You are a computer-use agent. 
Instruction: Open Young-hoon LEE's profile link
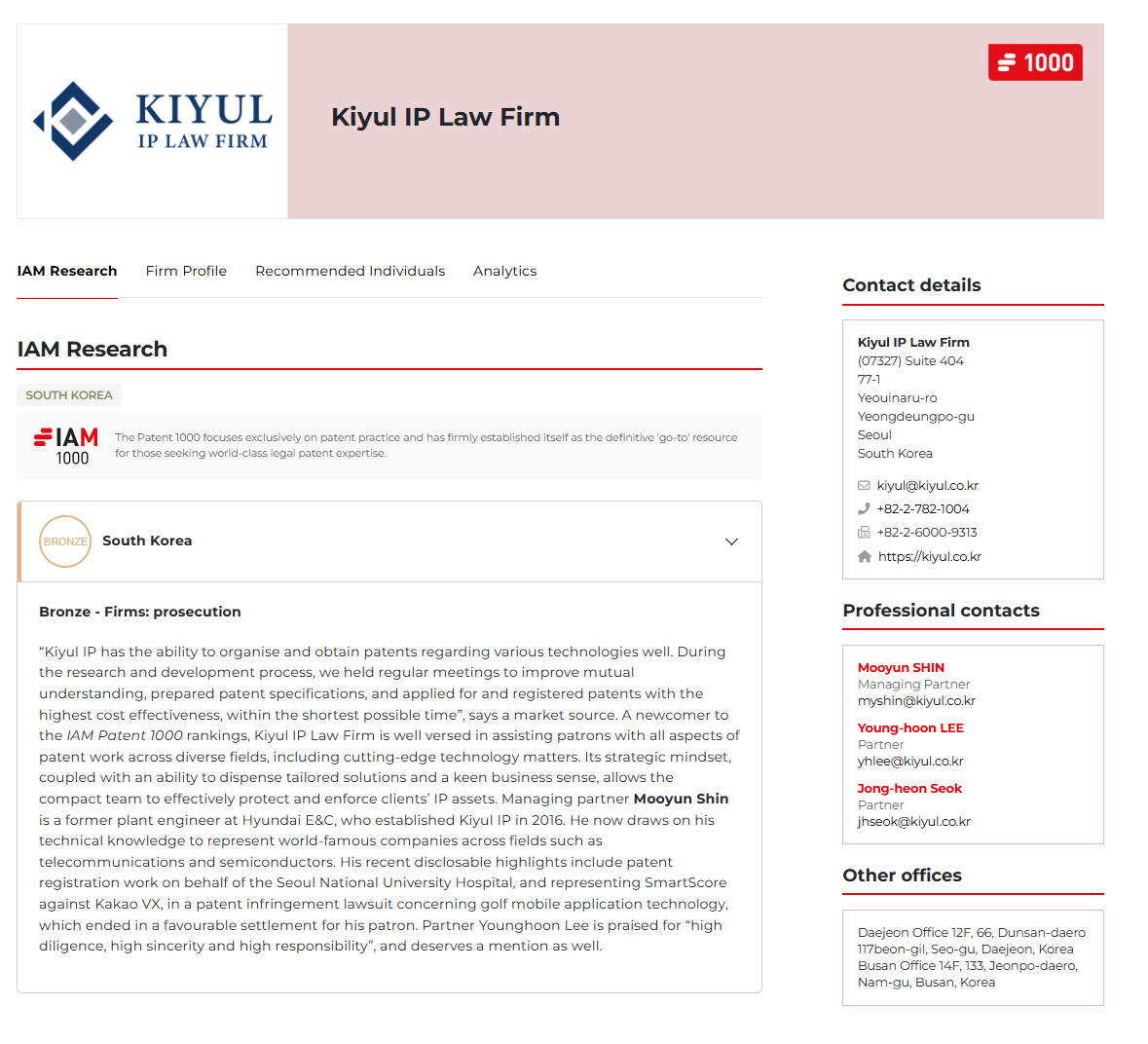(910, 727)
